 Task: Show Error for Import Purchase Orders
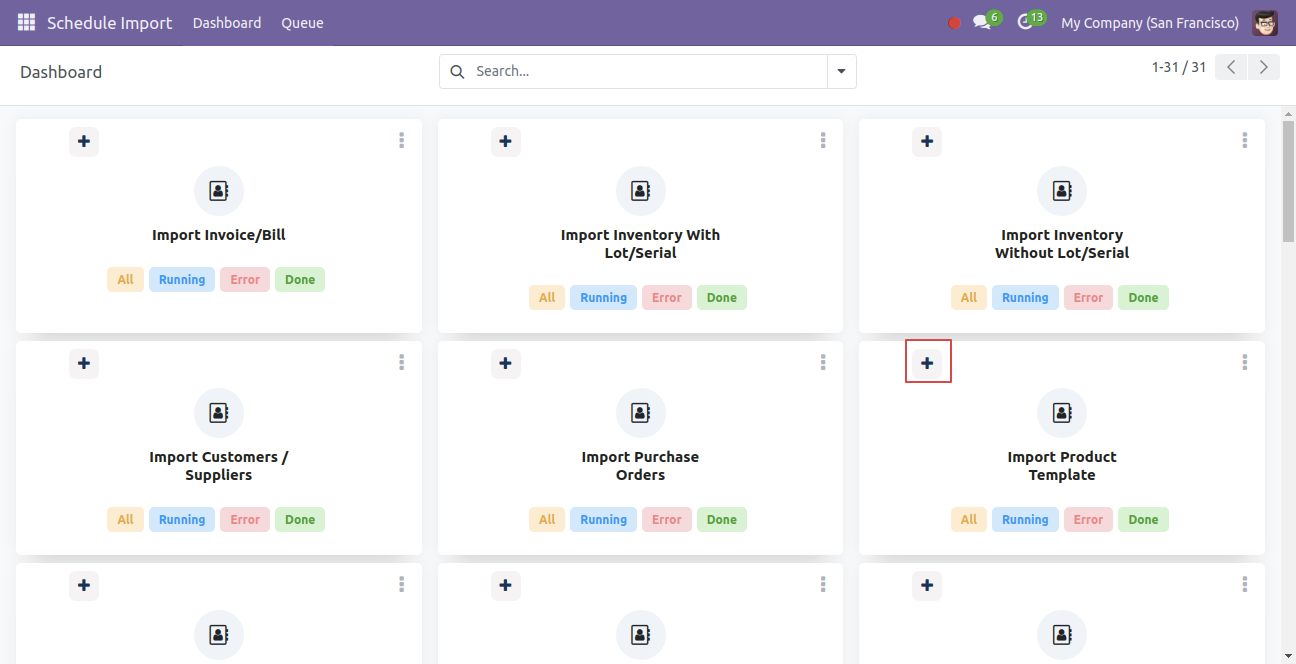coord(667,520)
